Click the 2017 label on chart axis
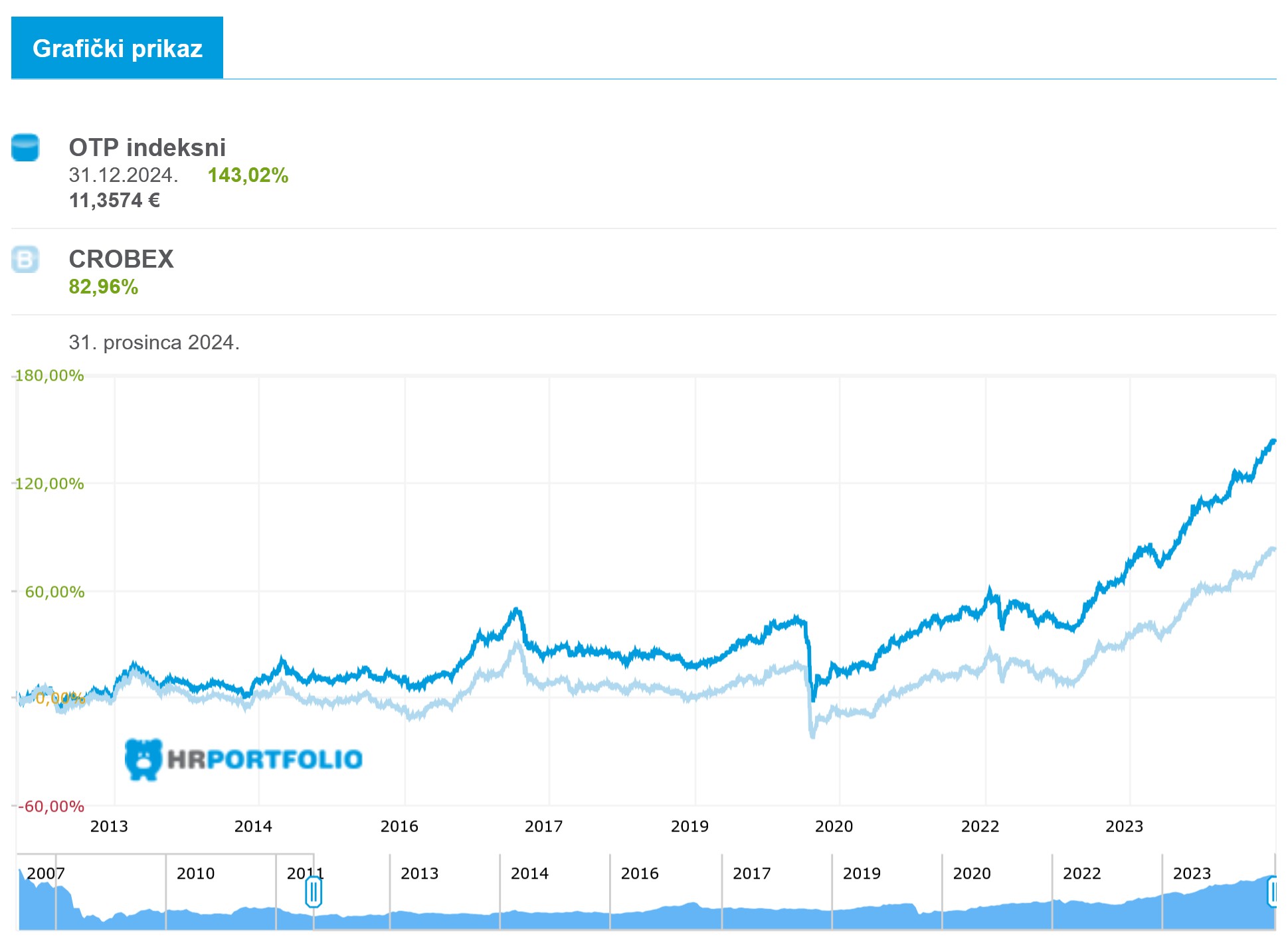This screenshot has width=1288, height=943. pyautogui.click(x=543, y=826)
